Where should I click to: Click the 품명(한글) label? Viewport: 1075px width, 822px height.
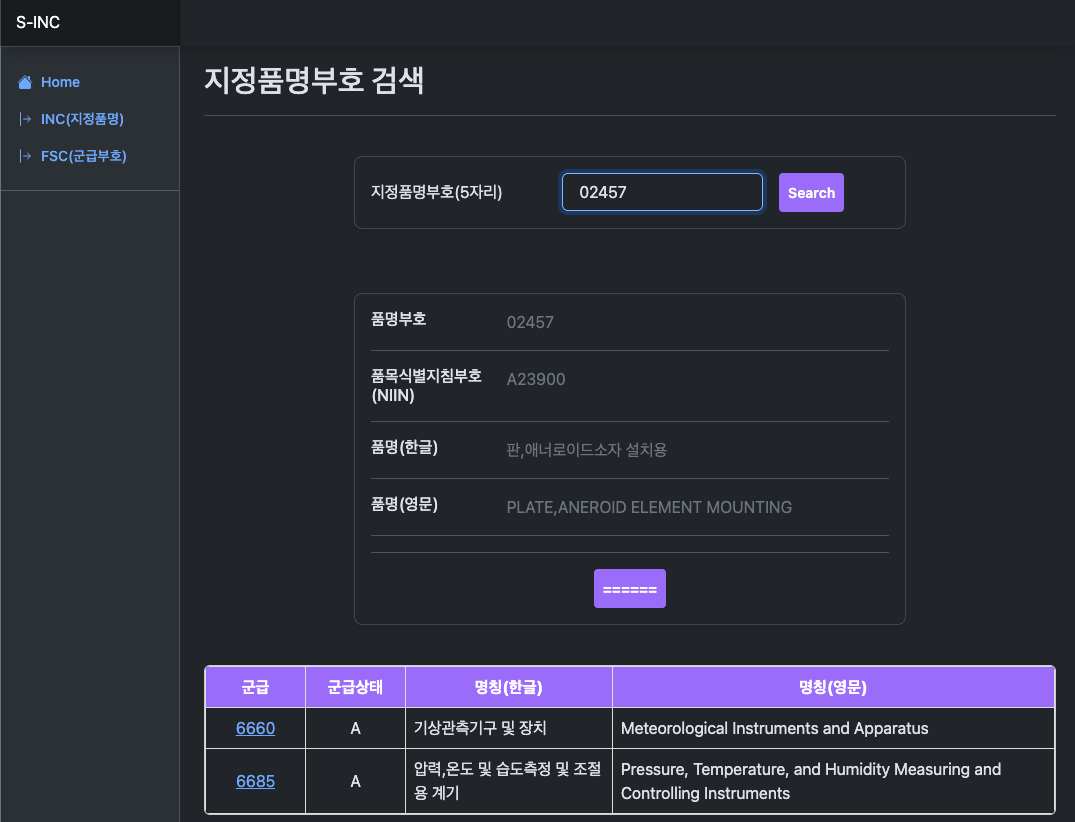tap(404, 447)
